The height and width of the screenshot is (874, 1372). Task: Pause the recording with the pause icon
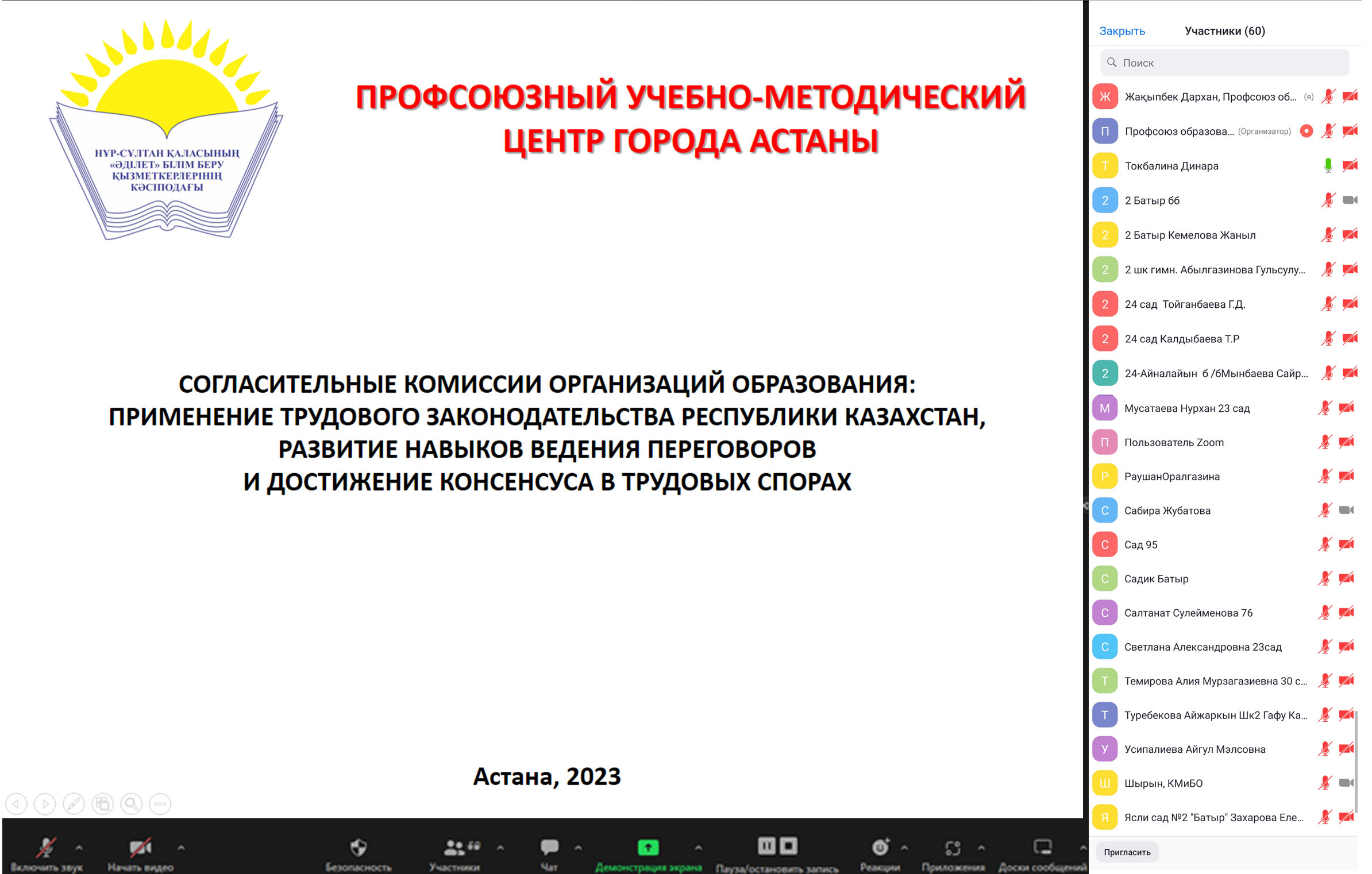click(767, 845)
